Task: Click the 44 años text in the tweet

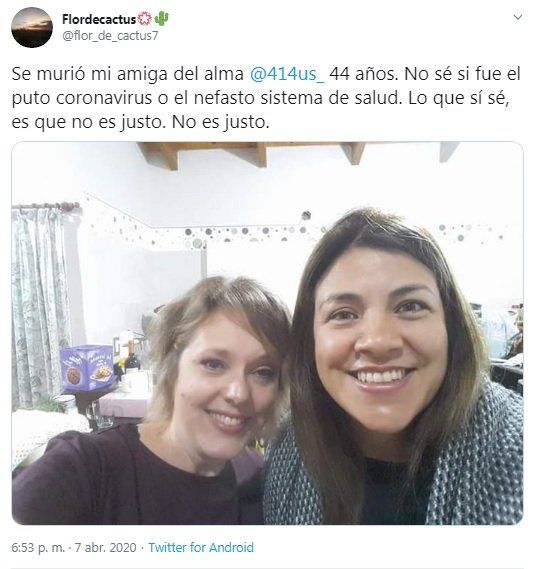Action: point(364,74)
